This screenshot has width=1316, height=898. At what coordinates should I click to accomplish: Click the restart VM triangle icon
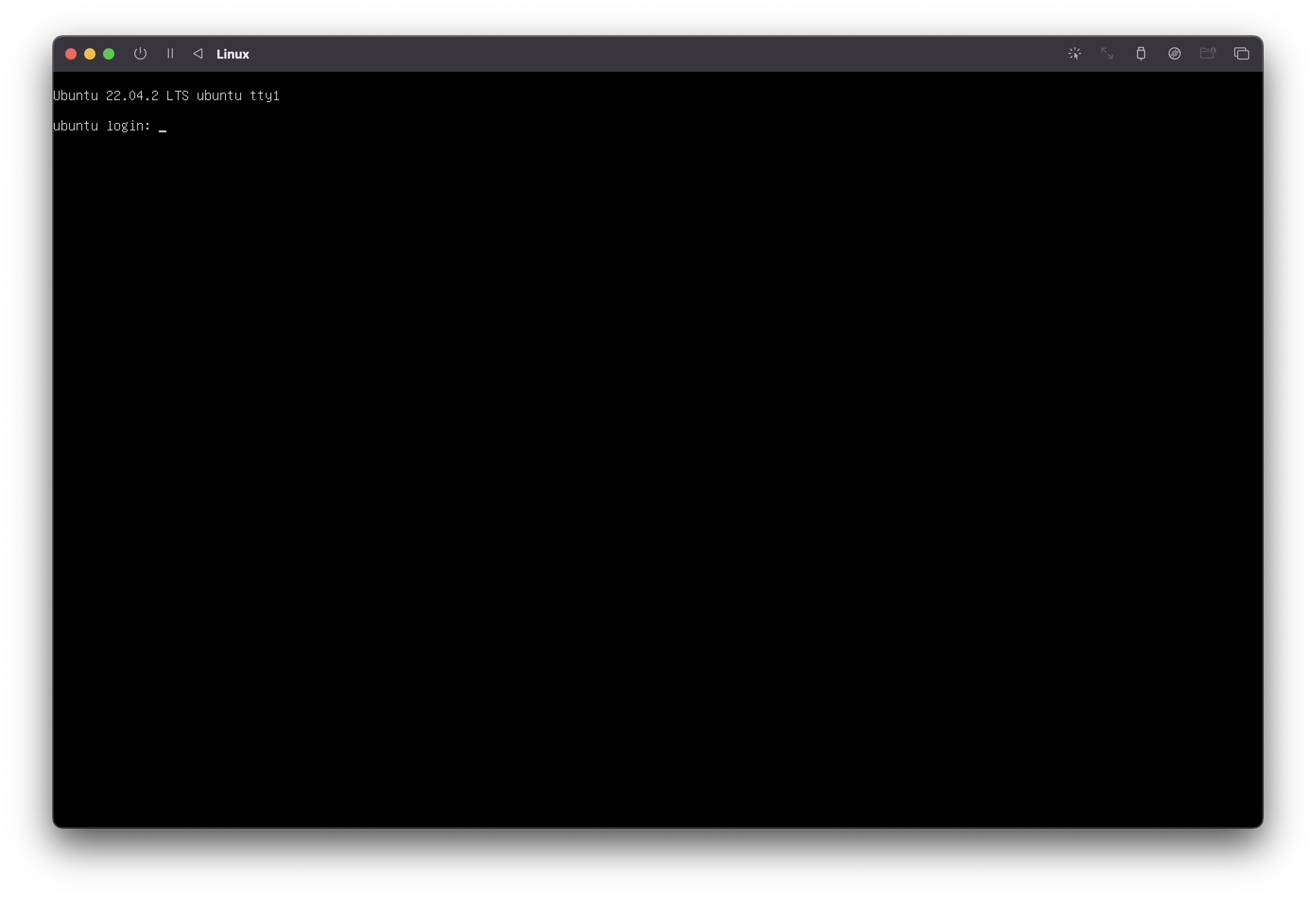[x=198, y=54]
